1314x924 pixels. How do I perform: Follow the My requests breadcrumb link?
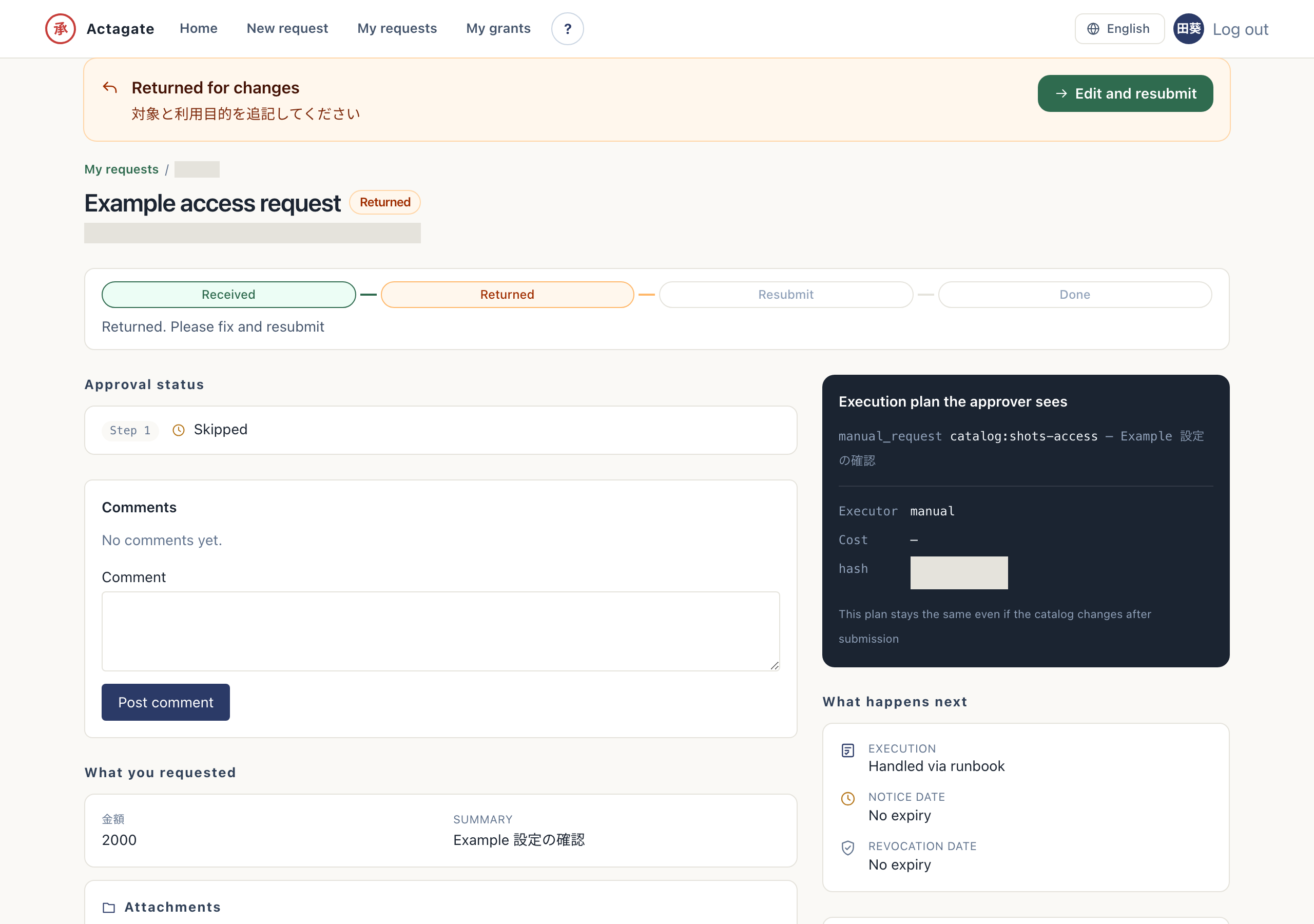click(x=121, y=169)
